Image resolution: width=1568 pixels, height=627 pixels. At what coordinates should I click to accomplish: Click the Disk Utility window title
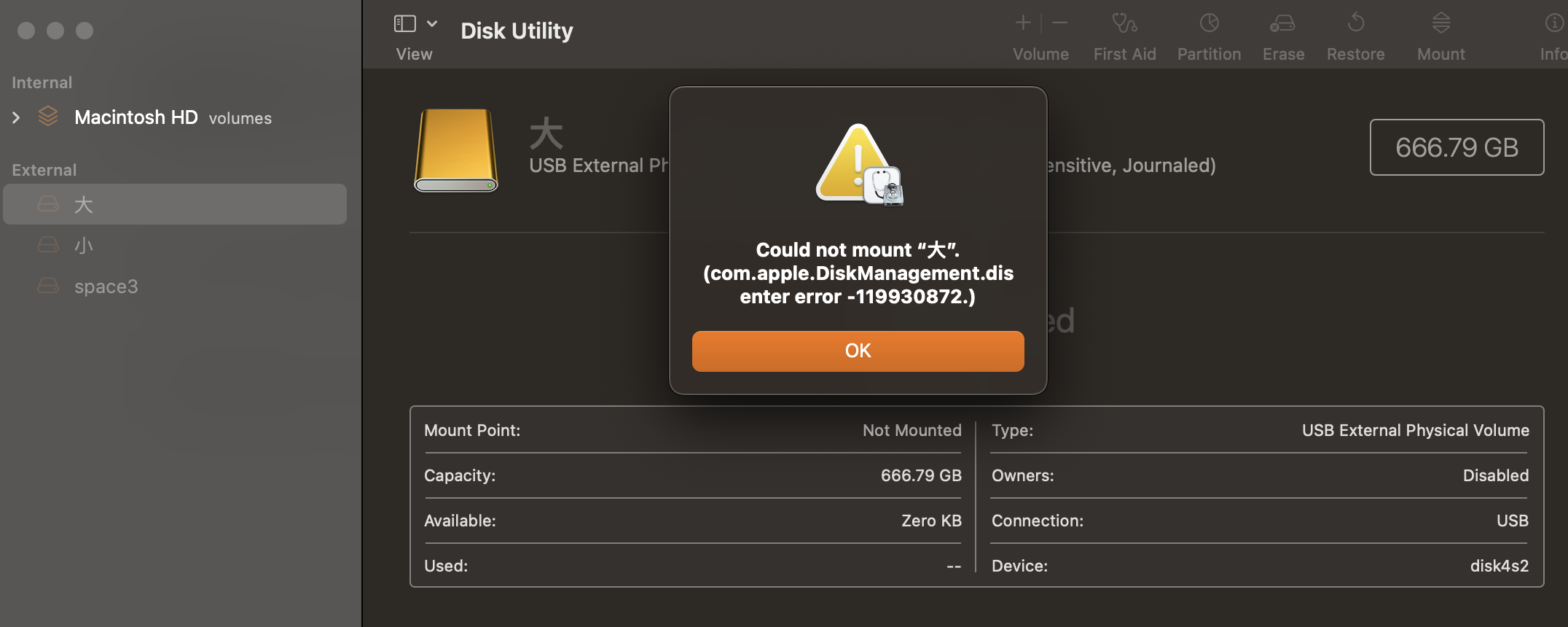click(517, 31)
